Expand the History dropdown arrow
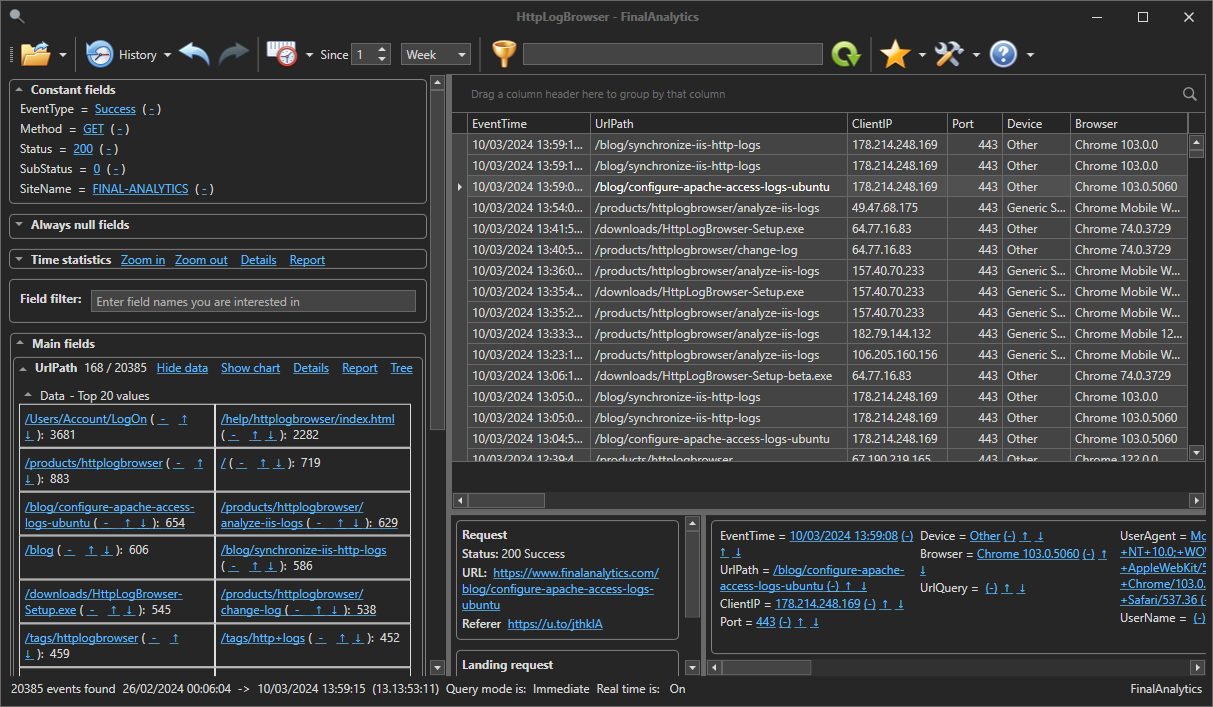Screen dimensions: 1213x707 tap(167, 55)
